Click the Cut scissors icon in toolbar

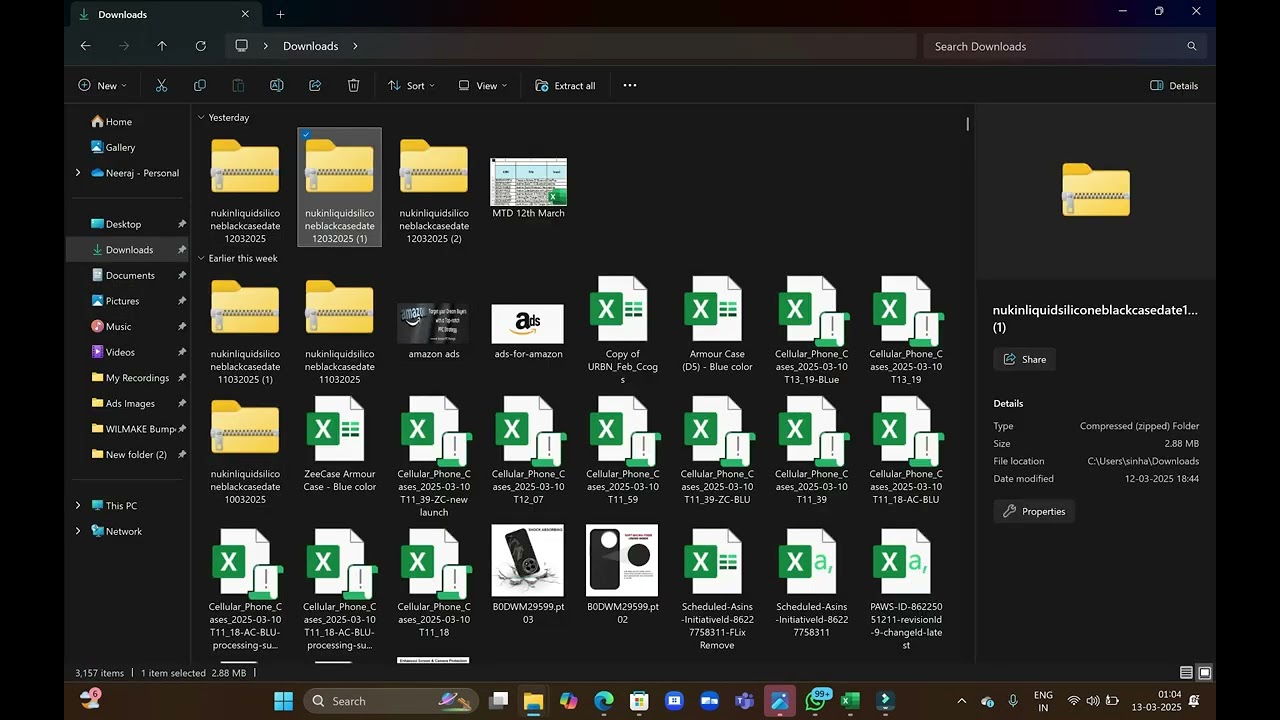pyautogui.click(x=161, y=86)
